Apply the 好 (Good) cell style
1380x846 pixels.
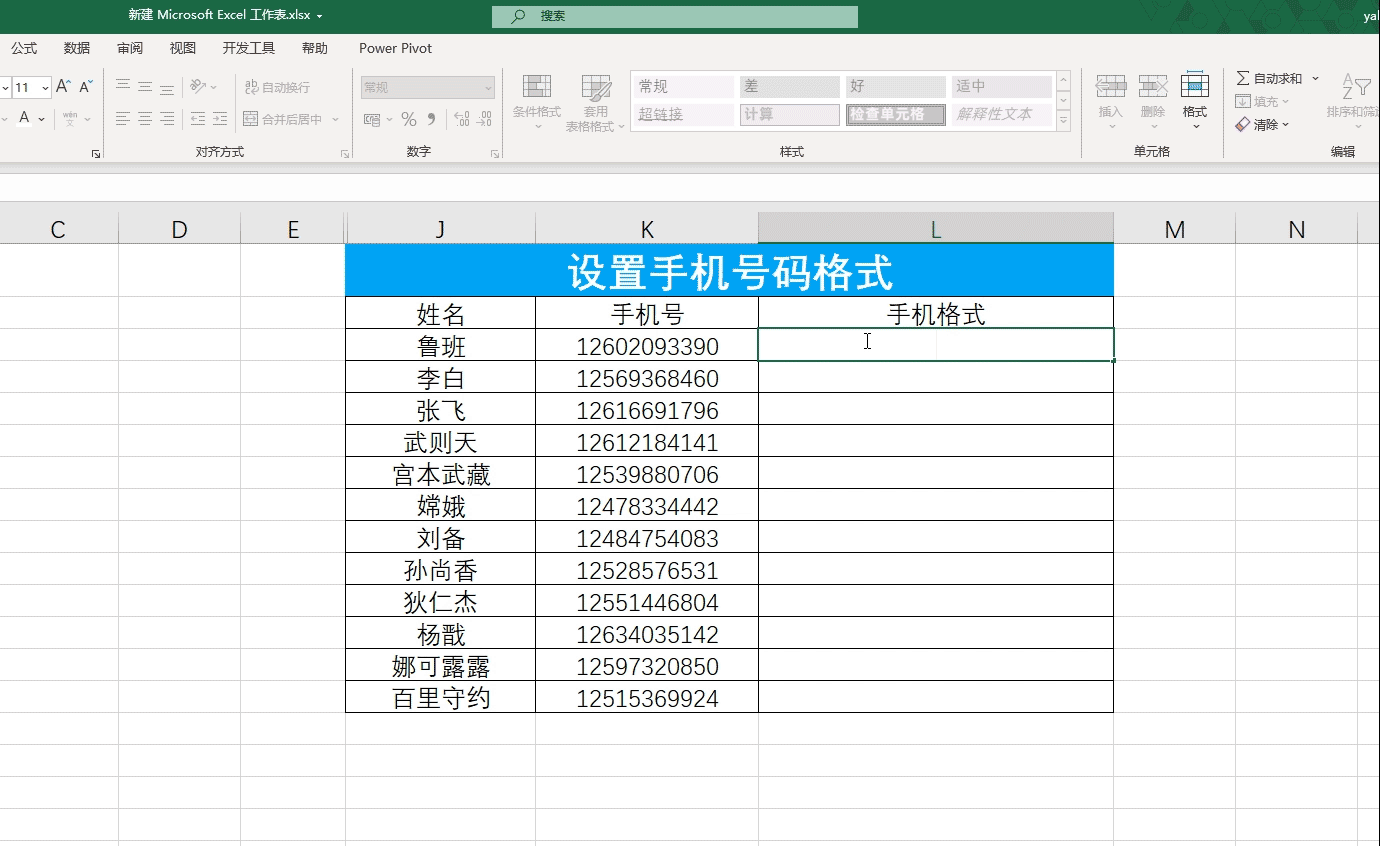[x=895, y=87]
